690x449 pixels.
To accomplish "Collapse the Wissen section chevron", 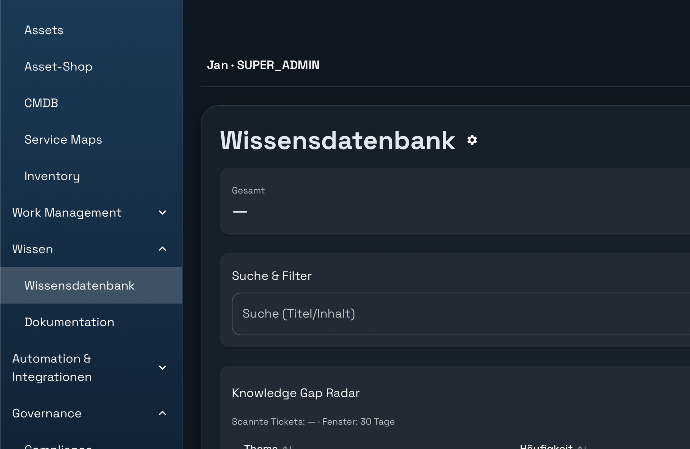I will (162, 249).
